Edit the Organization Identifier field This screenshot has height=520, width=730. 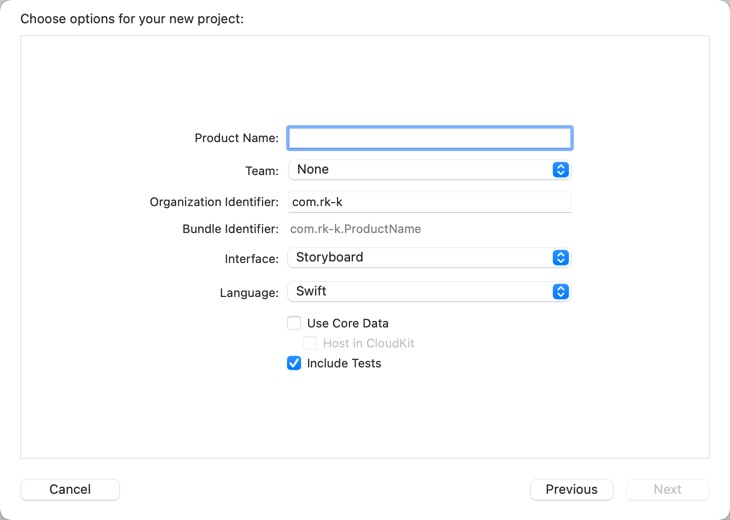(429, 202)
